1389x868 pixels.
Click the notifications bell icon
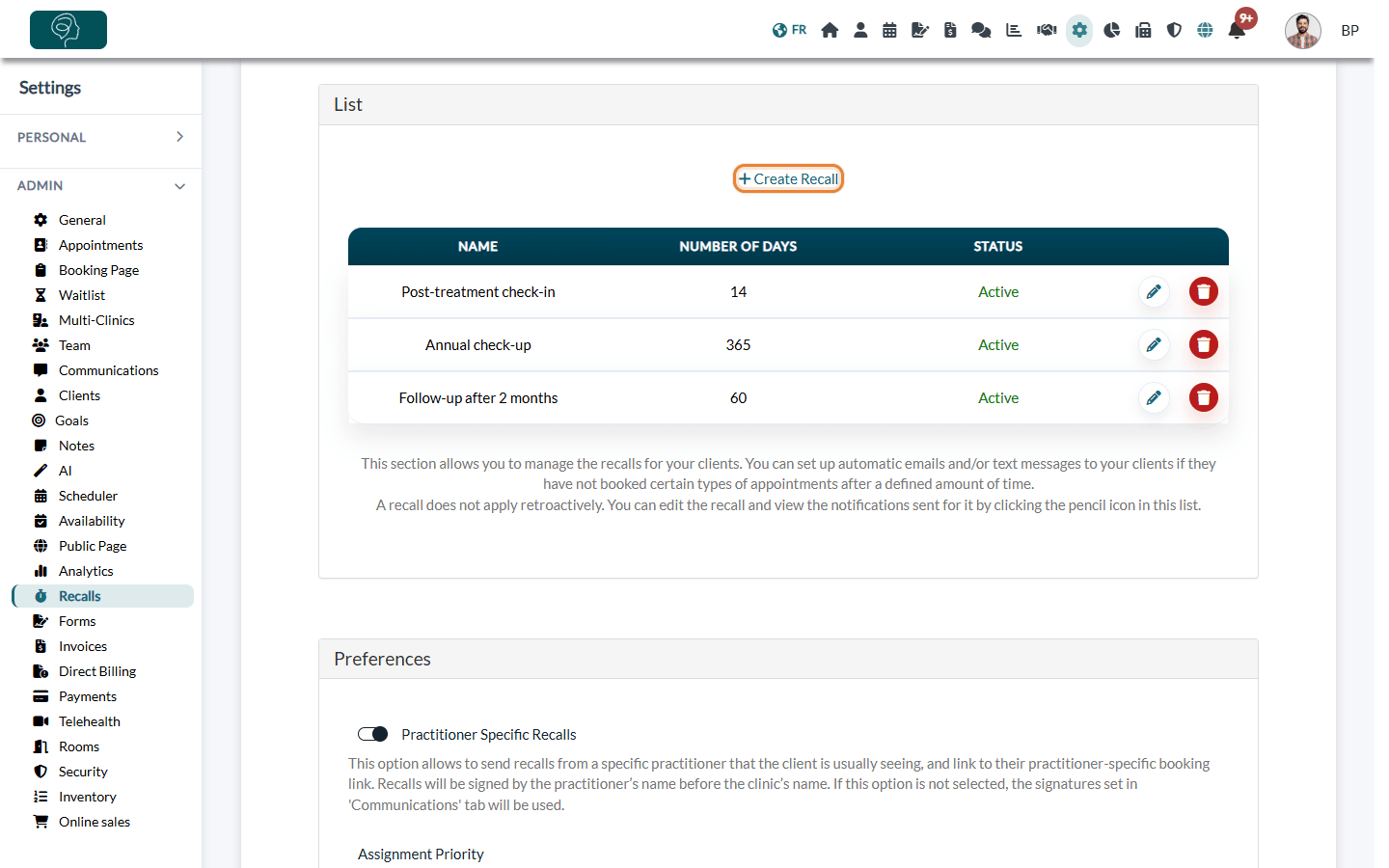(x=1237, y=30)
